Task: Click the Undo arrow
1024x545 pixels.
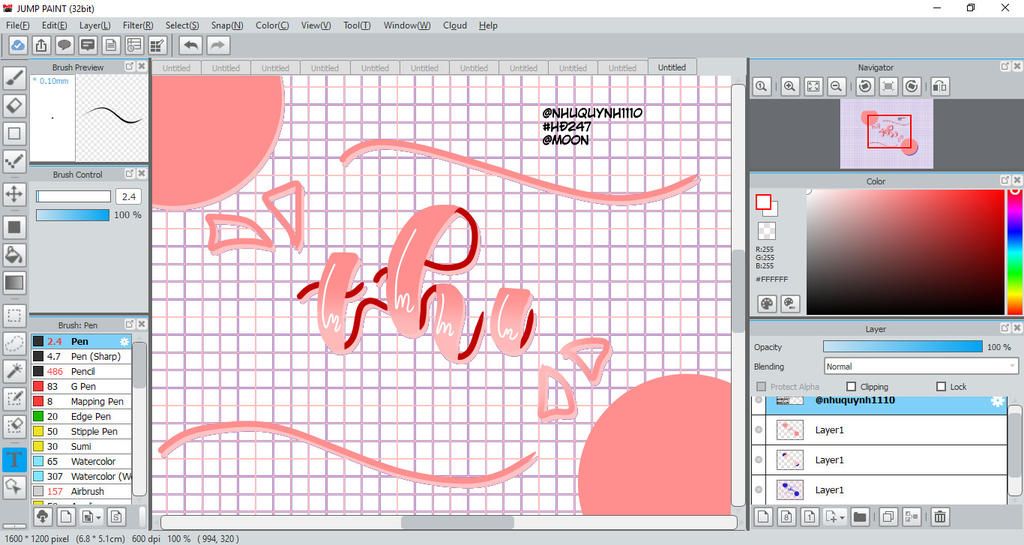Action: (x=191, y=45)
